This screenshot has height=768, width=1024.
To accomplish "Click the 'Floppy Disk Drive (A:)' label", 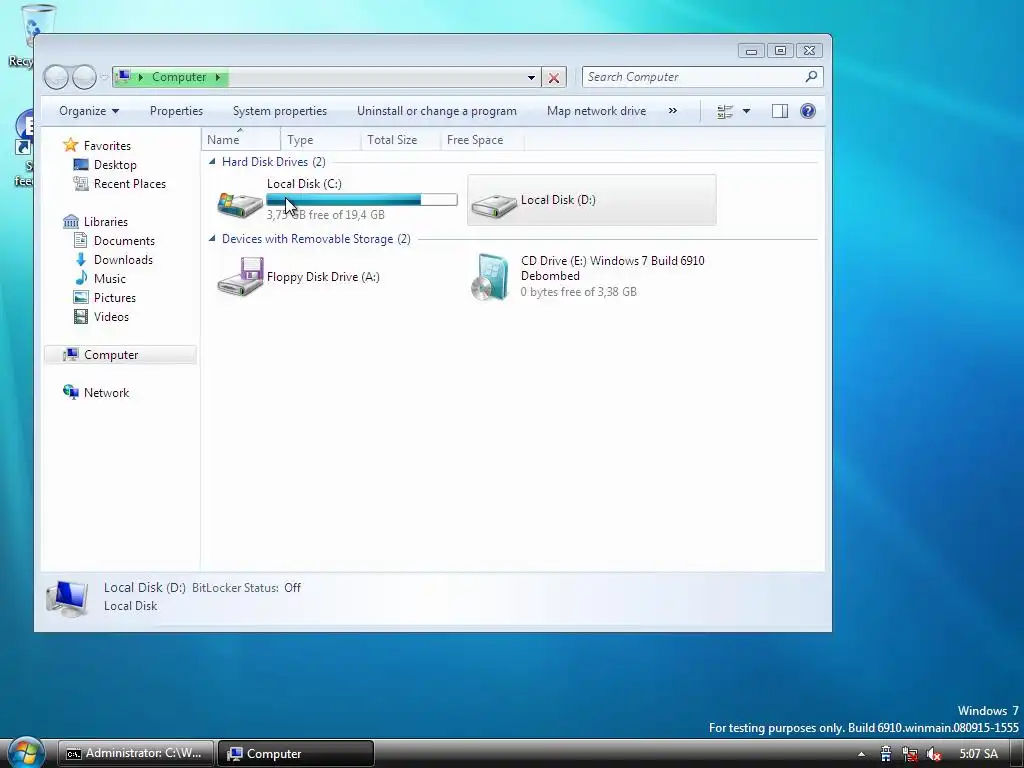I will pos(323,277).
